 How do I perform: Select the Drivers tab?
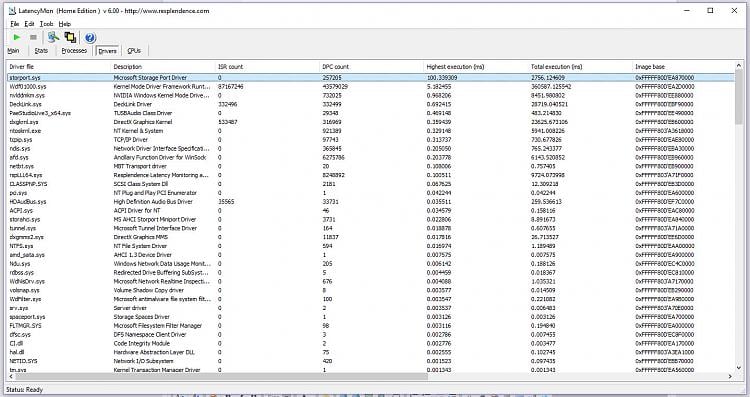108,51
